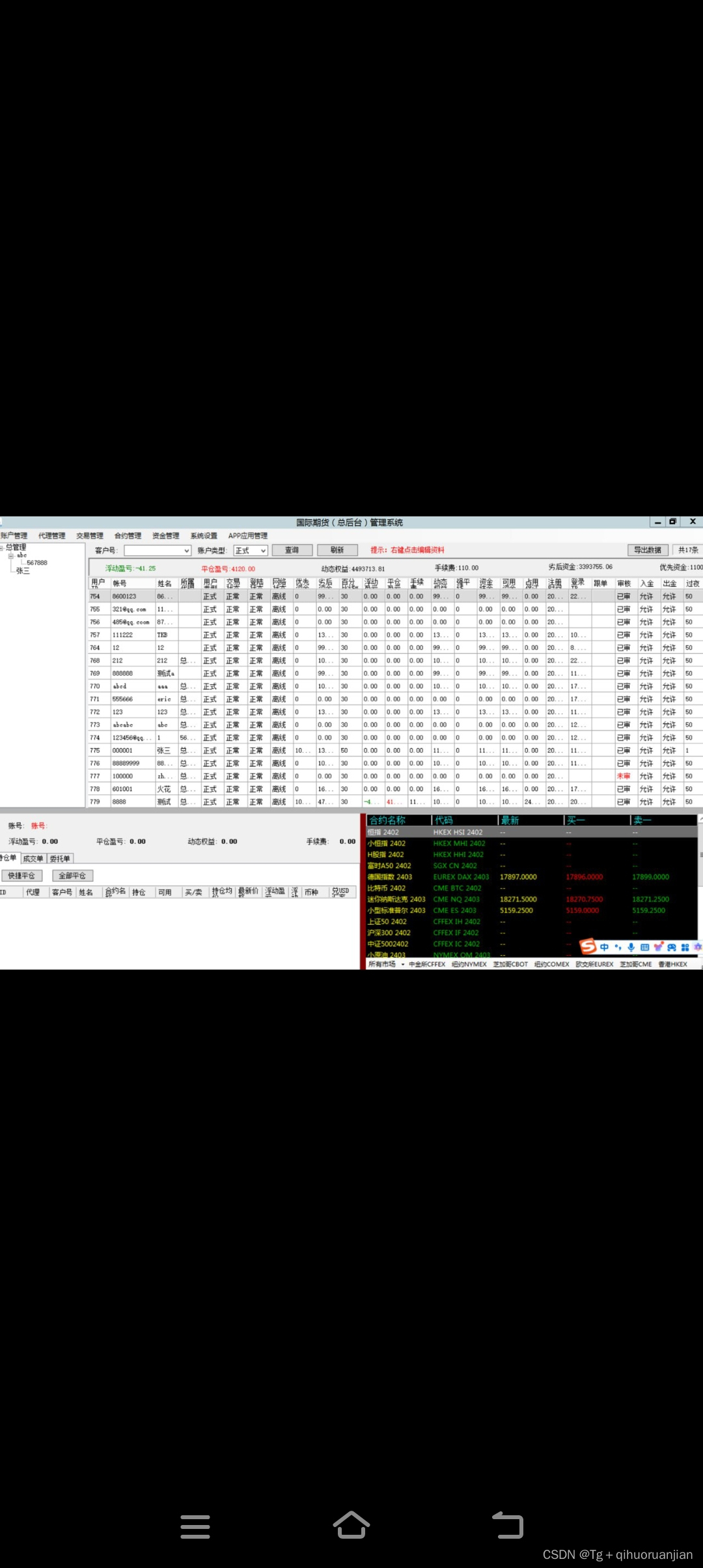Tap the Android menu navigation icon

(x=195, y=1526)
